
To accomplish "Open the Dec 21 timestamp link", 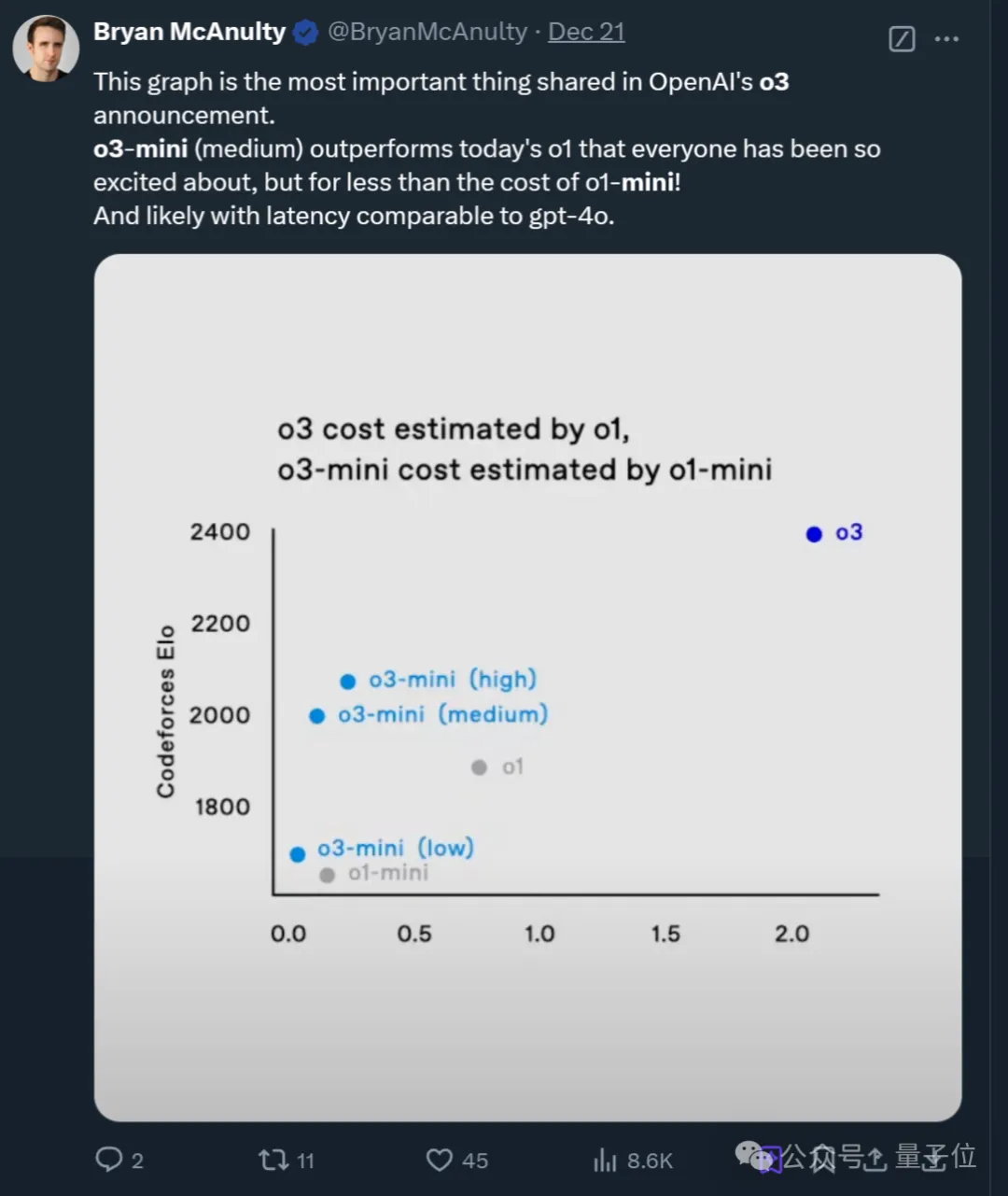I will [x=586, y=32].
